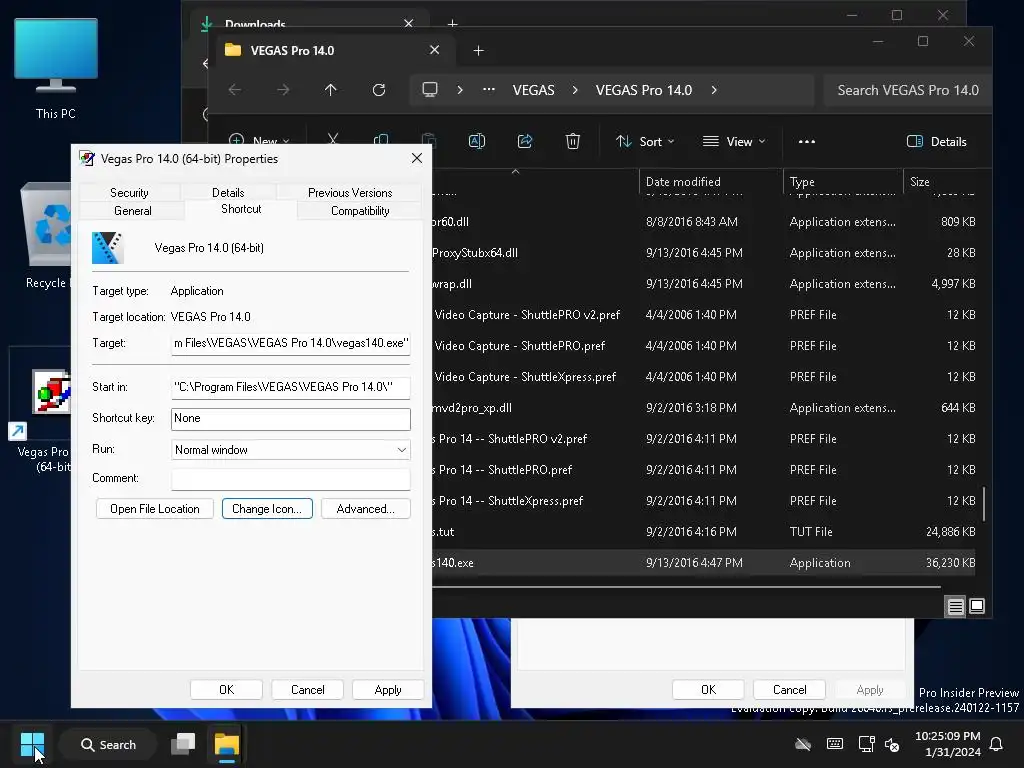This screenshot has width=1024, height=768.
Task: Click the Search VEGAS Pro 14.0 box
Action: point(908,90)
